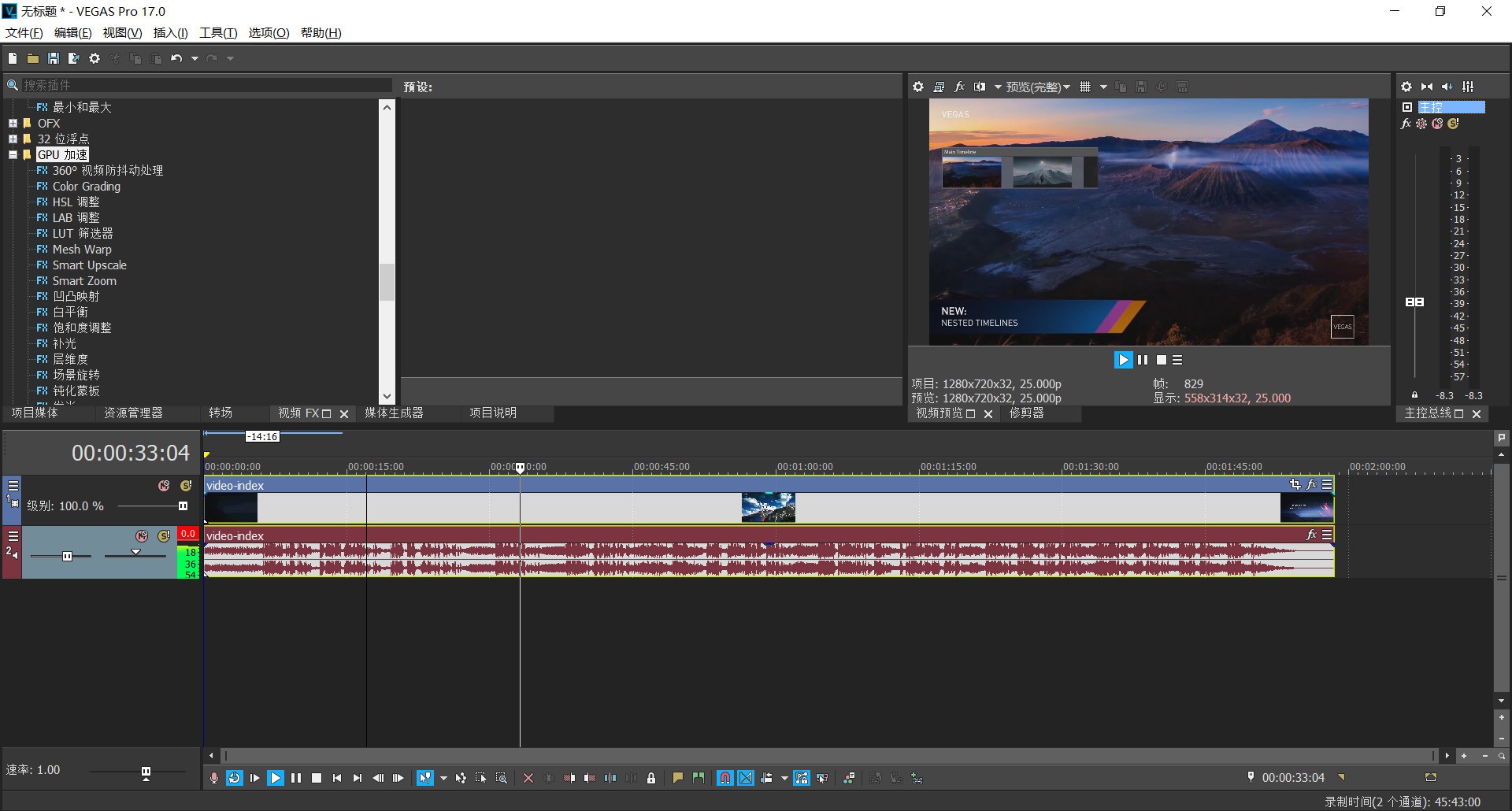1512x811 pixels.
Task: Toggle split-screen view in preview toolbar
Action: click(x=980, y=87)
